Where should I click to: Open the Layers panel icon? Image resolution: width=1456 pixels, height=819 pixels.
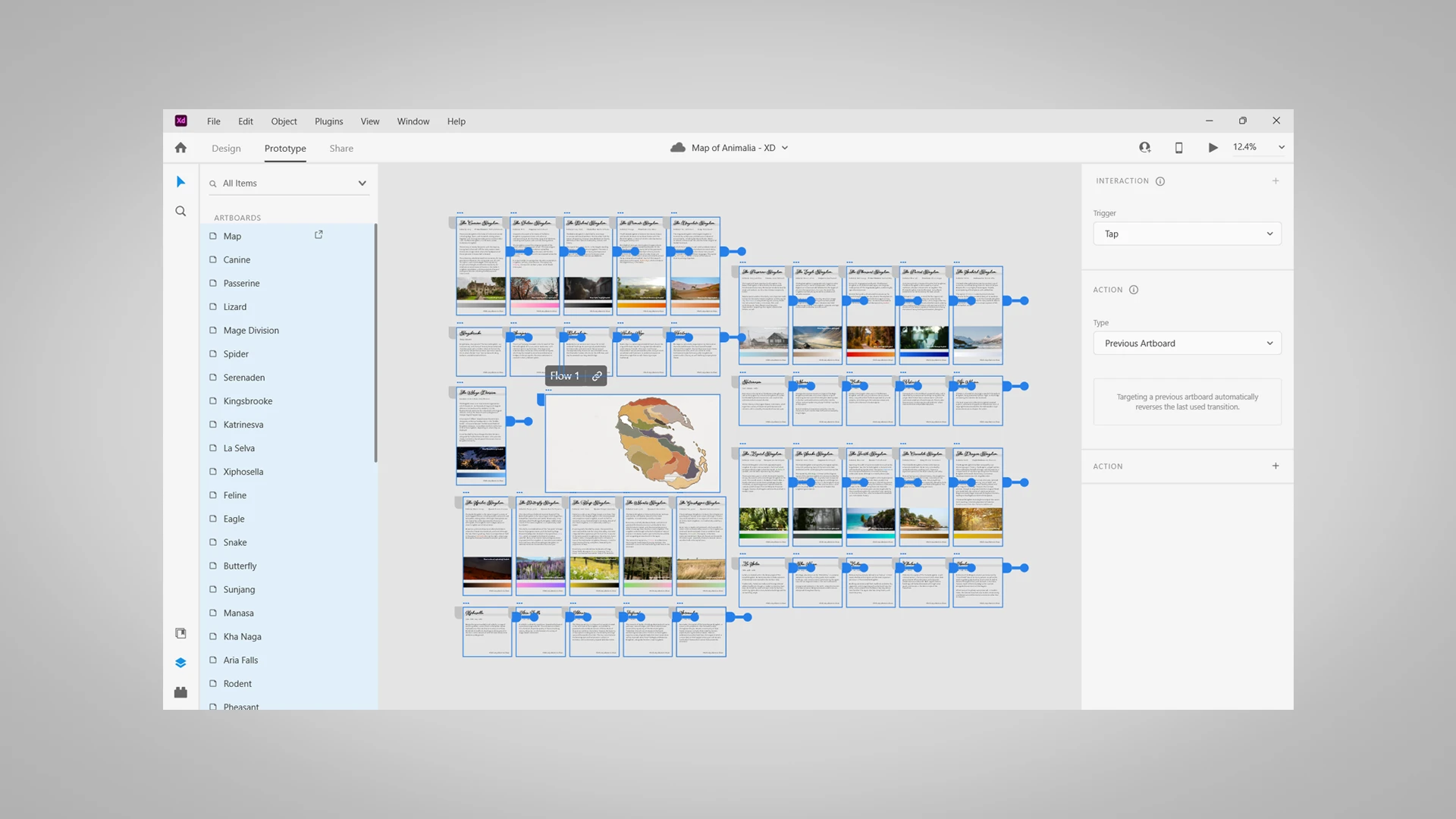[x=180, y=662]
